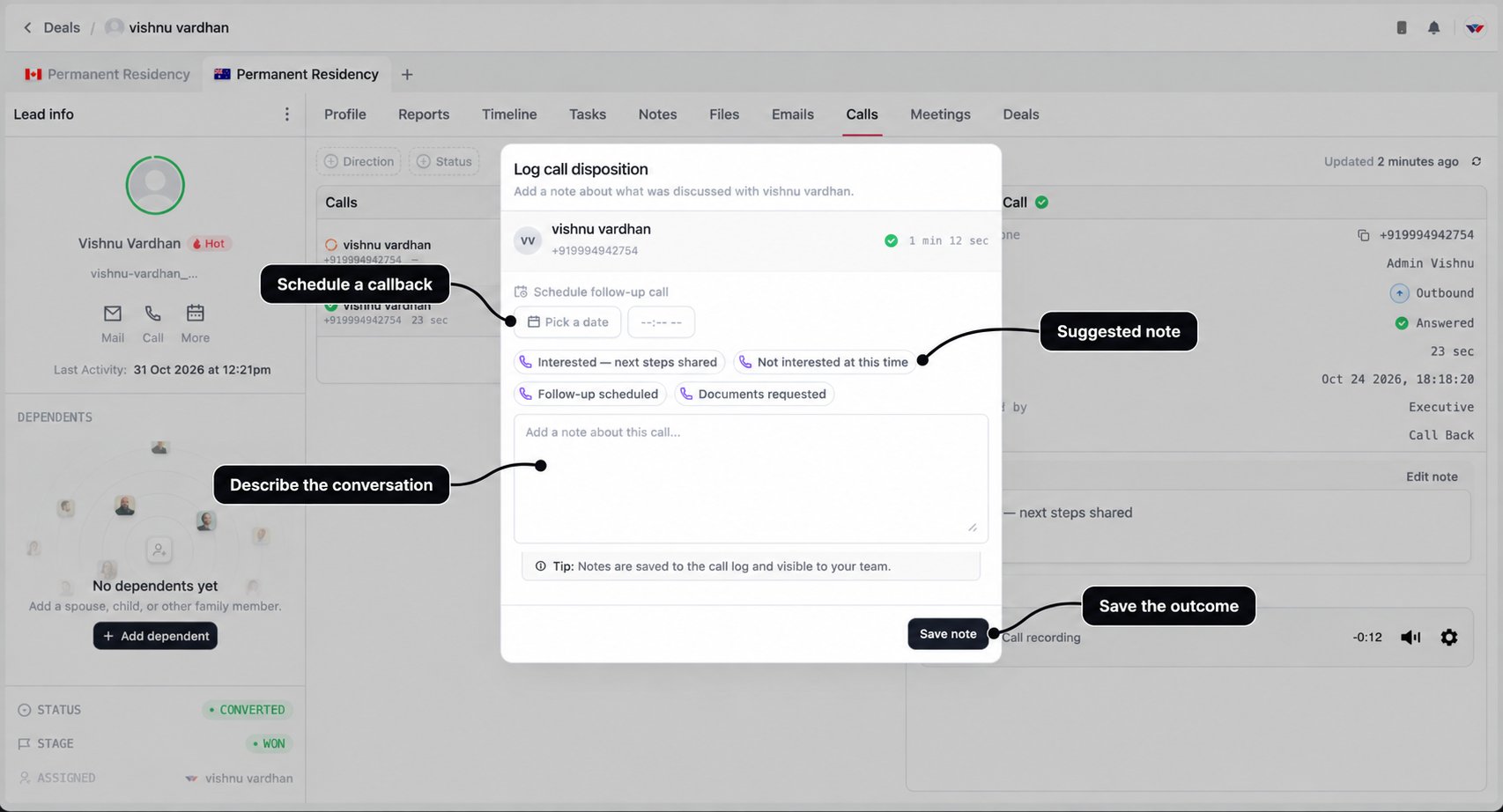Image resolution: width=1503 pixels, height=812 pixels.
Task: Open the WON stage dropdown
Action: coord(269,743)
